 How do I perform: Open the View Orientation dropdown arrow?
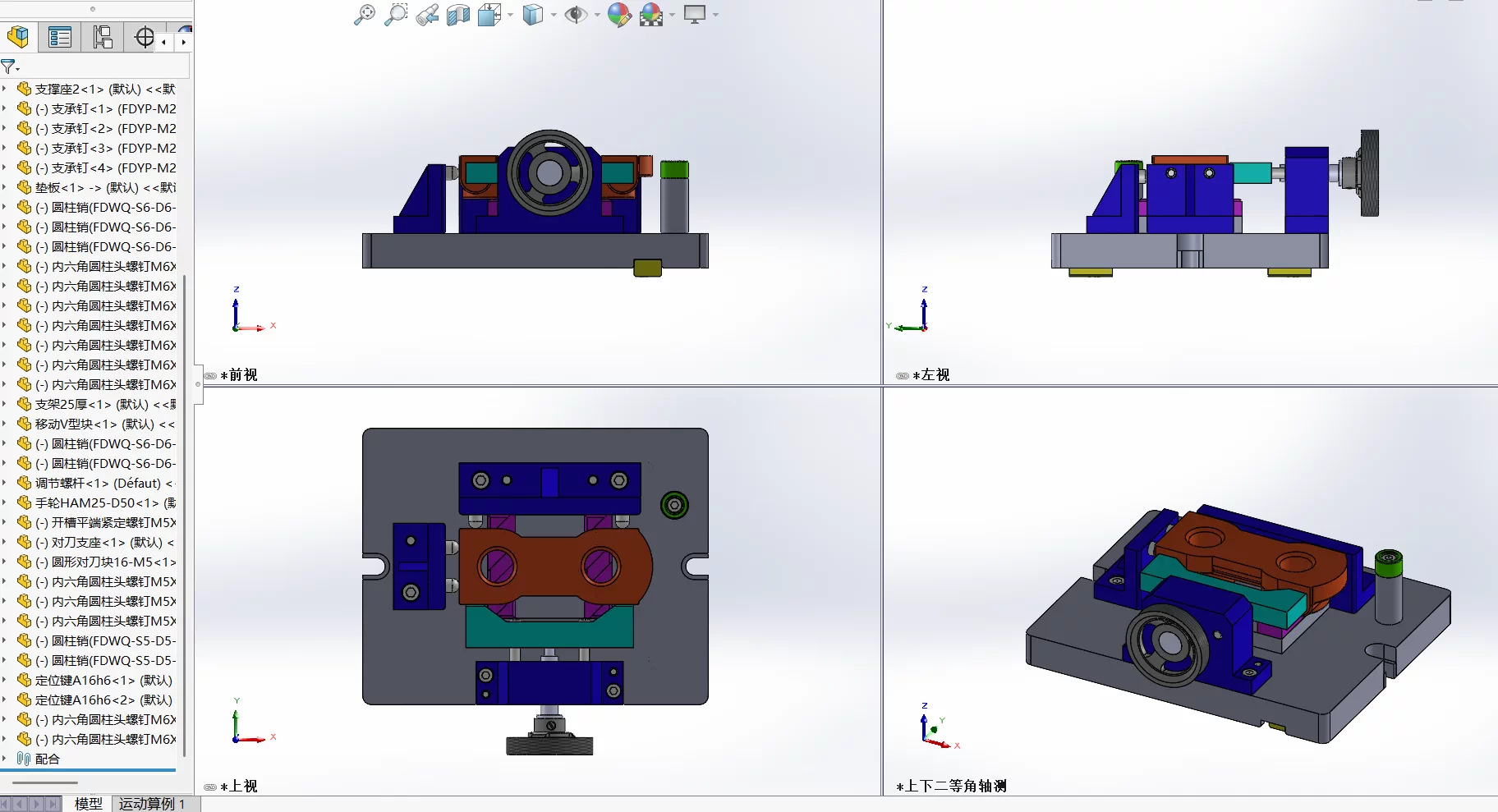[511, 15]
